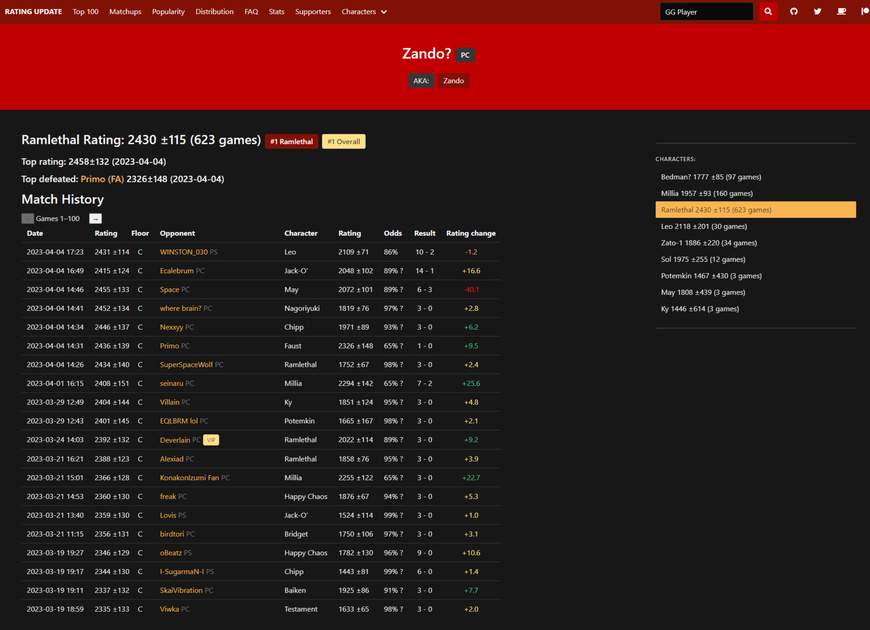Click the disabled previous games page button
This screenshot has width=870, height=630.
[x=28, y=218]
